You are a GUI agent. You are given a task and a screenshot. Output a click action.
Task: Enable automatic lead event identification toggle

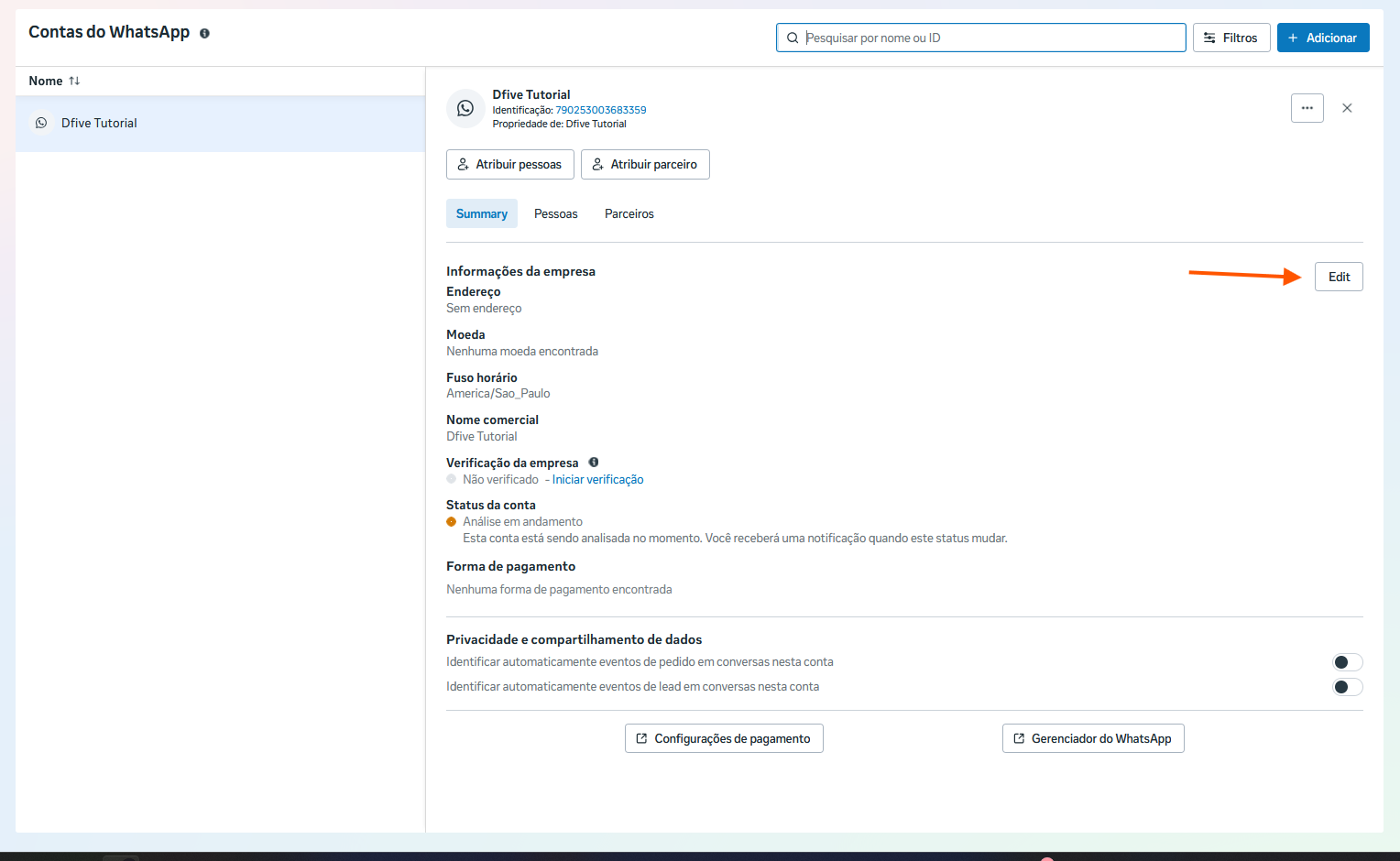(x=1347, y=687)
